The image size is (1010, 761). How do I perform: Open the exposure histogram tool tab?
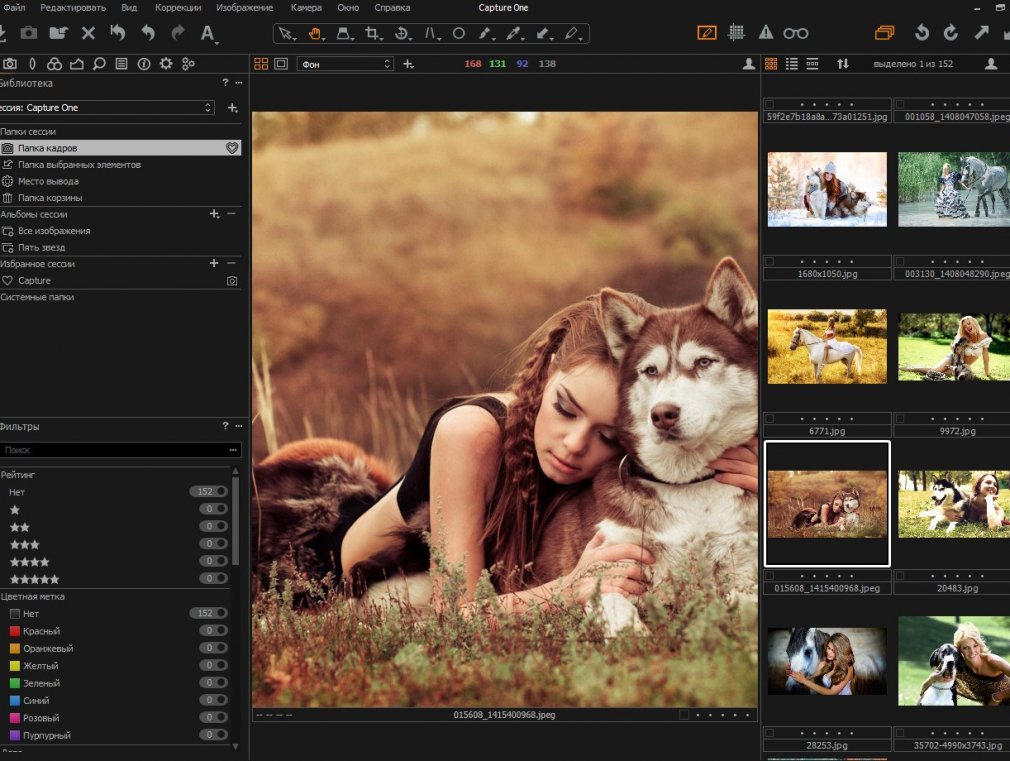[x=77, y=64]
